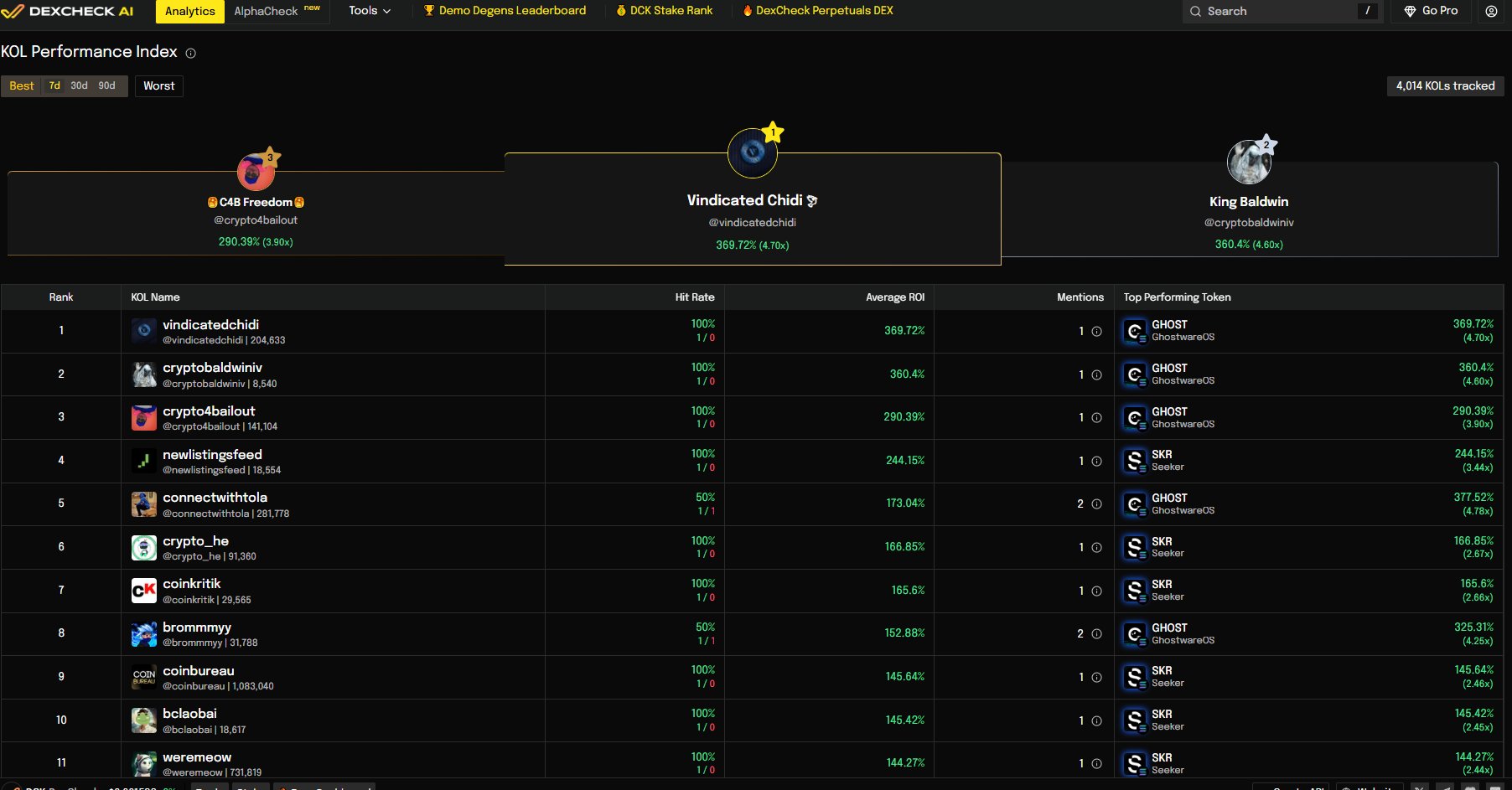This screenshot has width=1512, height=790.
Task: Open the Analytics tab
Action: coord(189,11)
